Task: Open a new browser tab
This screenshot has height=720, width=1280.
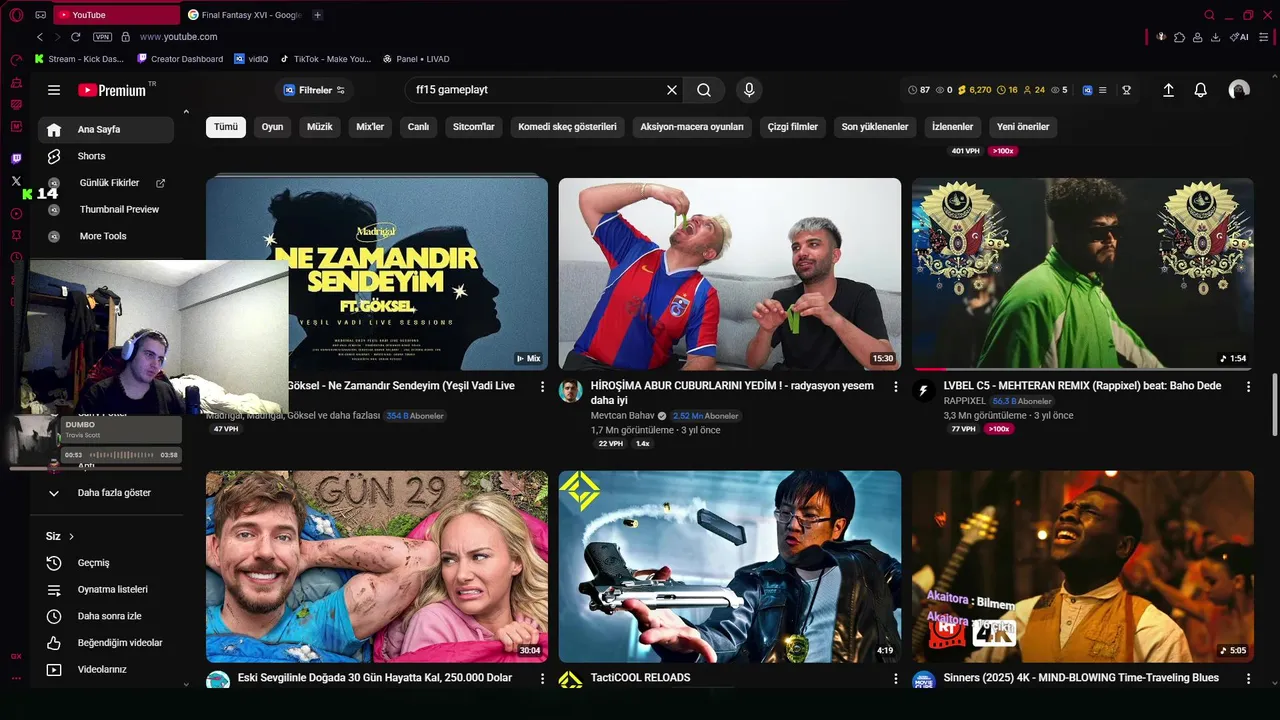Action: coord(317,15)
